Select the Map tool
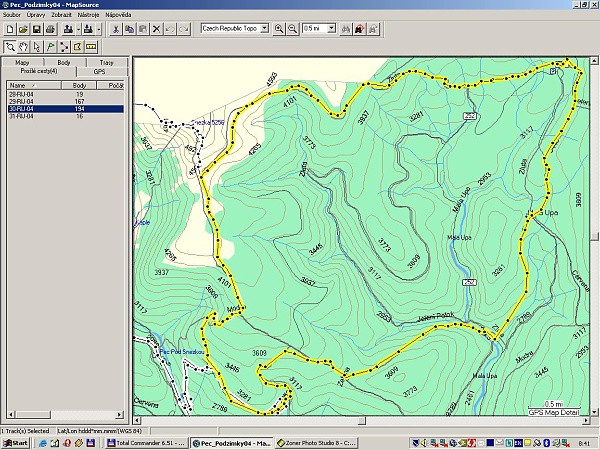The width and height of the screenshot is (600, 450). [77, 47]
